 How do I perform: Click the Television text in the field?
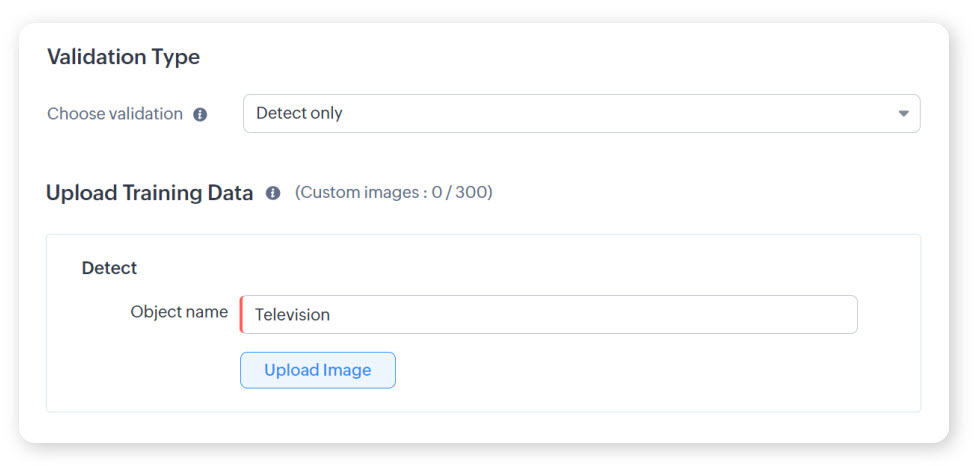[292, 315]
